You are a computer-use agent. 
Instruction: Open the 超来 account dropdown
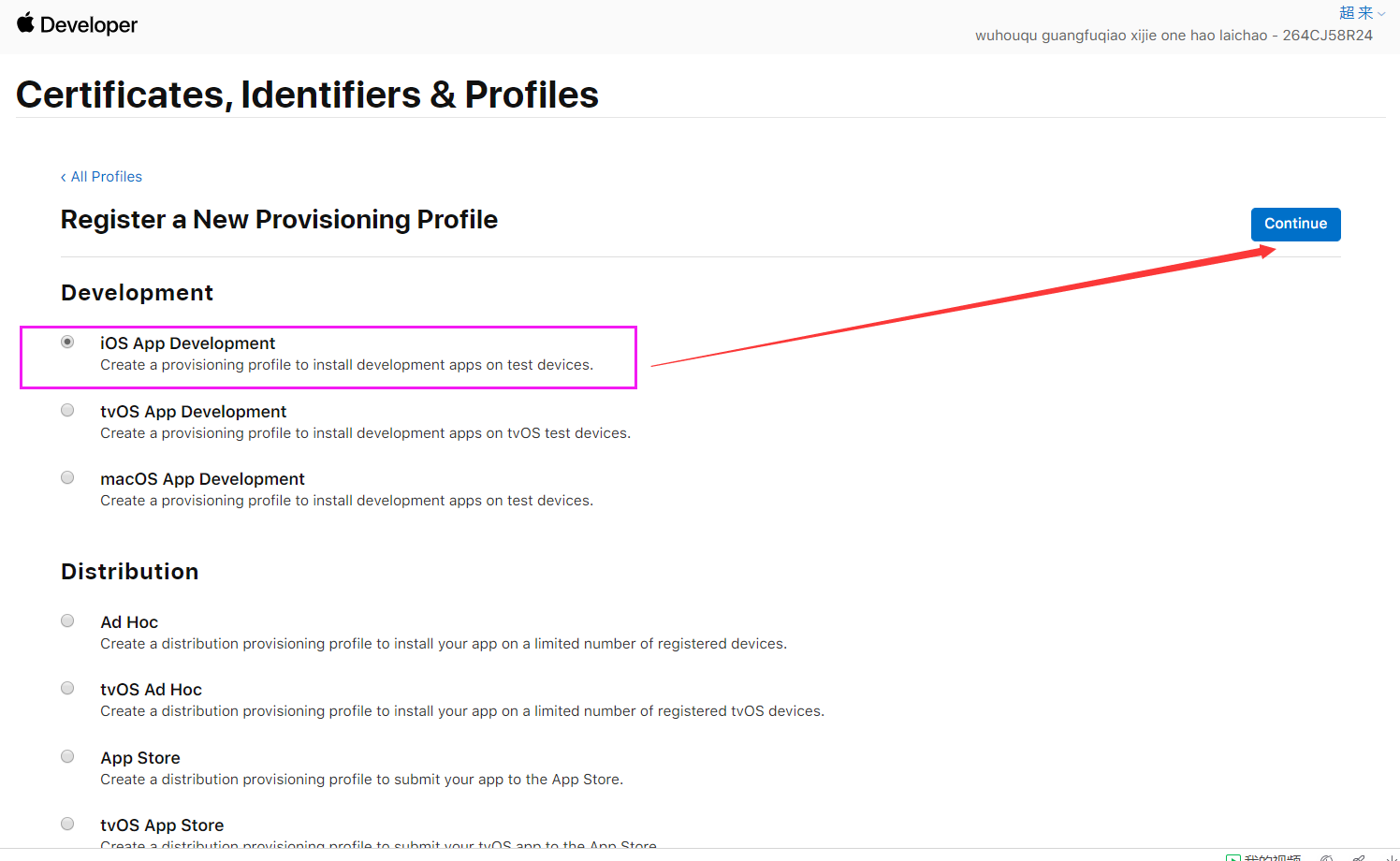pyautogui.click(x=1361, y=13)
